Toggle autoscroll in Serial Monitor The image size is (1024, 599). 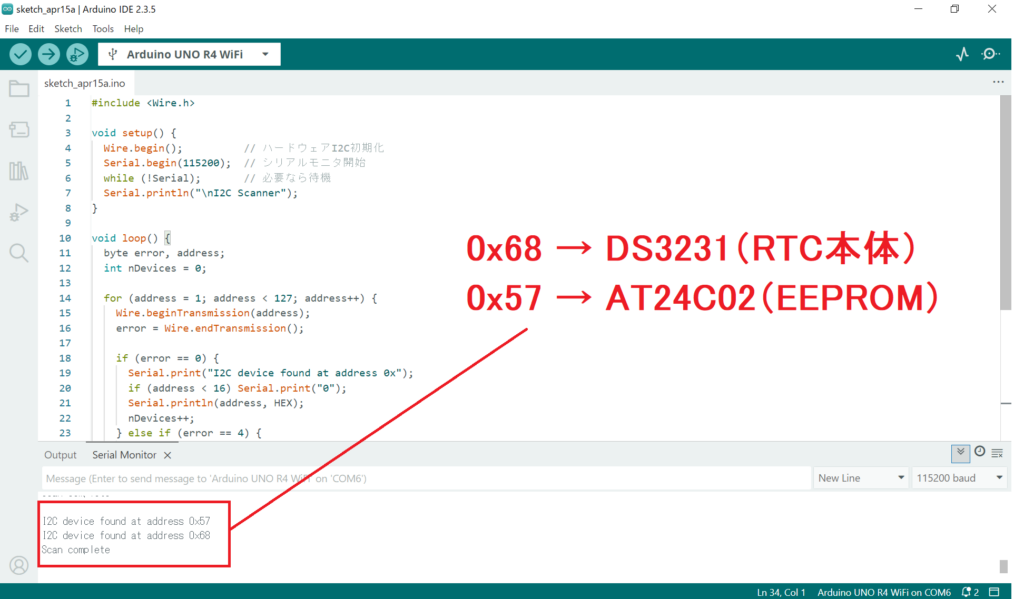961,452
